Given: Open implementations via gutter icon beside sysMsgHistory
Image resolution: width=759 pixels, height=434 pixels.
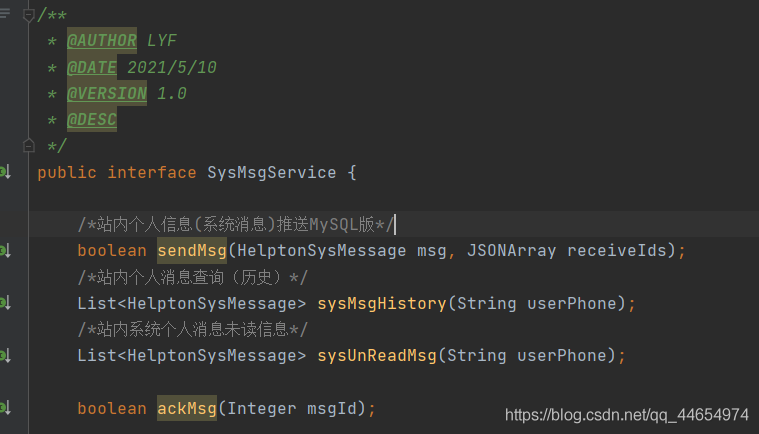Looking at the screenshot, I should [x=5, y=302].
